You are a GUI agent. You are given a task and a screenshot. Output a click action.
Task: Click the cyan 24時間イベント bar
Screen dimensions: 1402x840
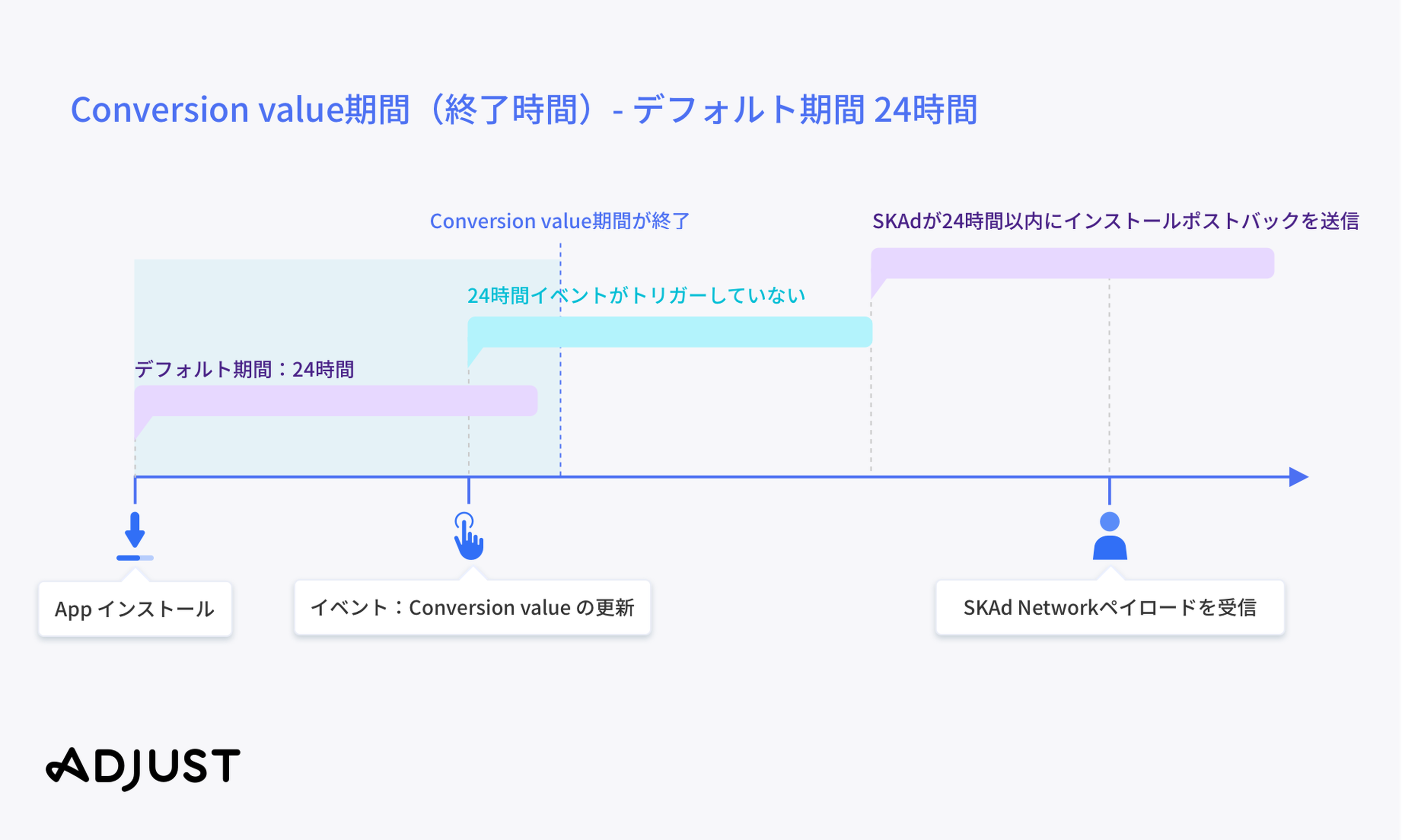click(x=671, y=332)
